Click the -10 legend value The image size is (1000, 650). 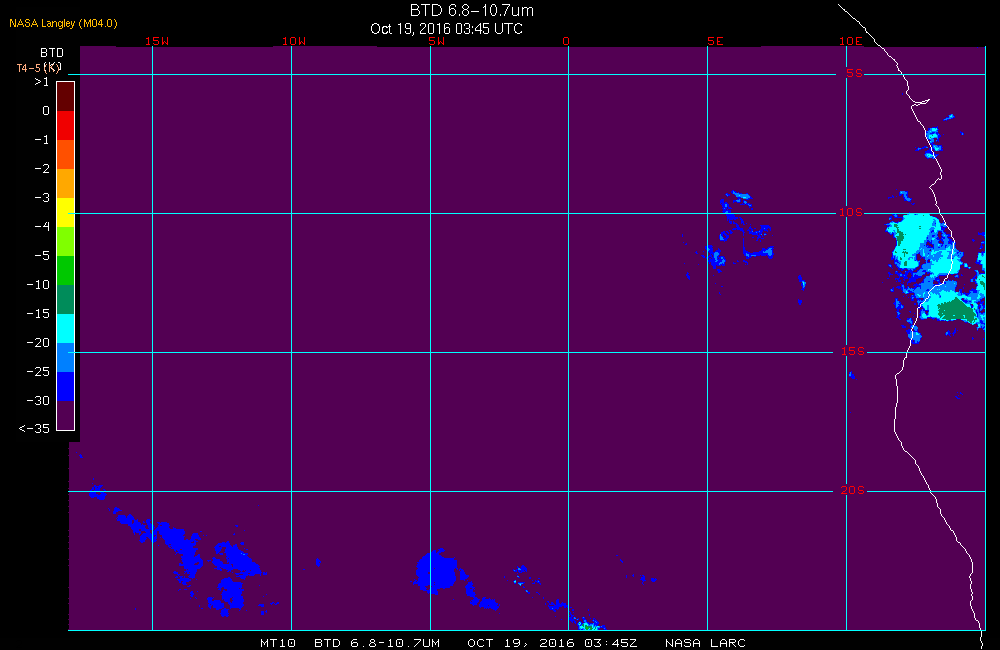(38, 284)
